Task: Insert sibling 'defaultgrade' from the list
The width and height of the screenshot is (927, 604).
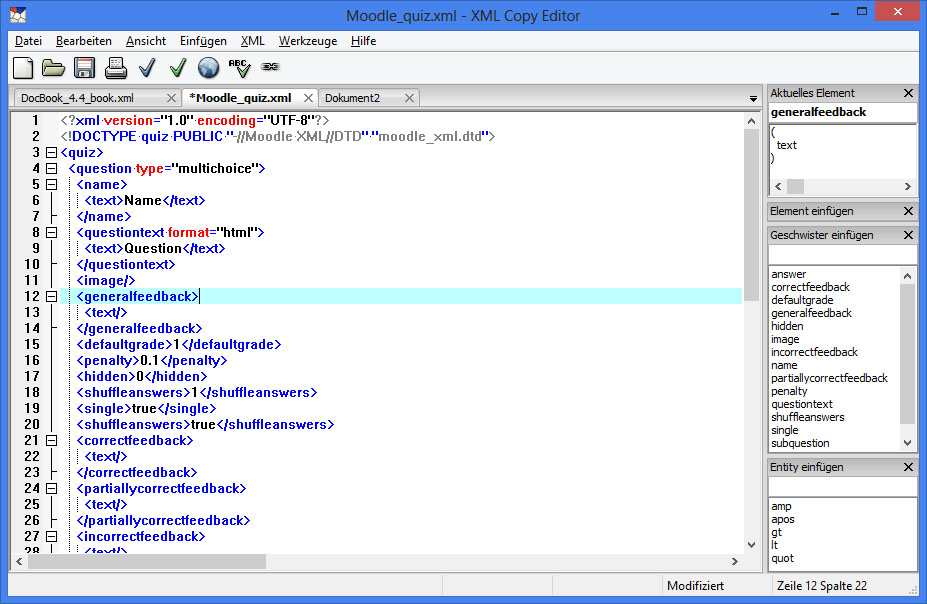Action: 802,300
